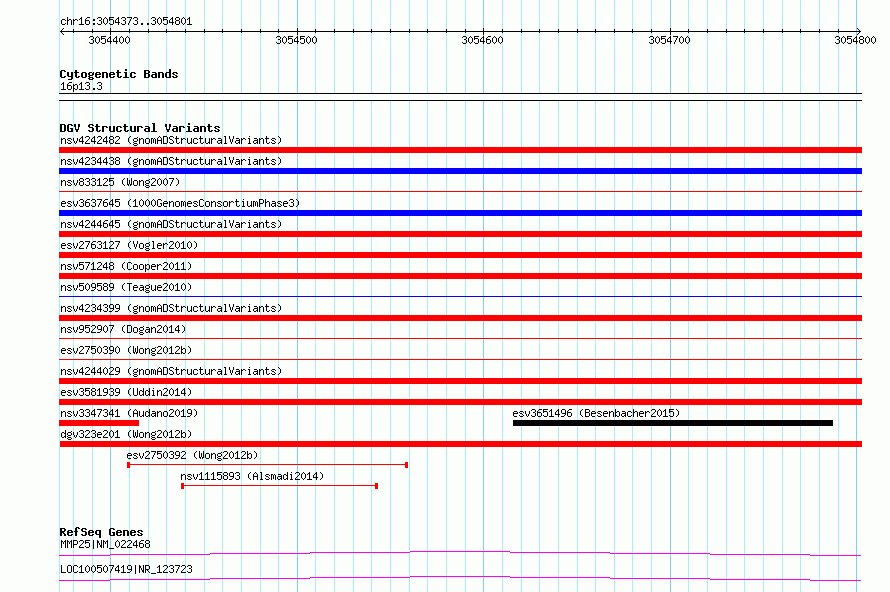Click the red bar under nsv4244645
The height and width of the screenshot is (592, 890).
coord(460,234)
